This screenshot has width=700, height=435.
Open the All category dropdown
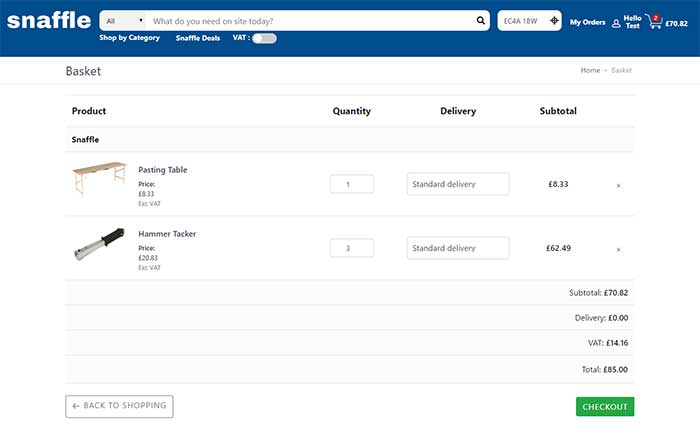(124, 21)
